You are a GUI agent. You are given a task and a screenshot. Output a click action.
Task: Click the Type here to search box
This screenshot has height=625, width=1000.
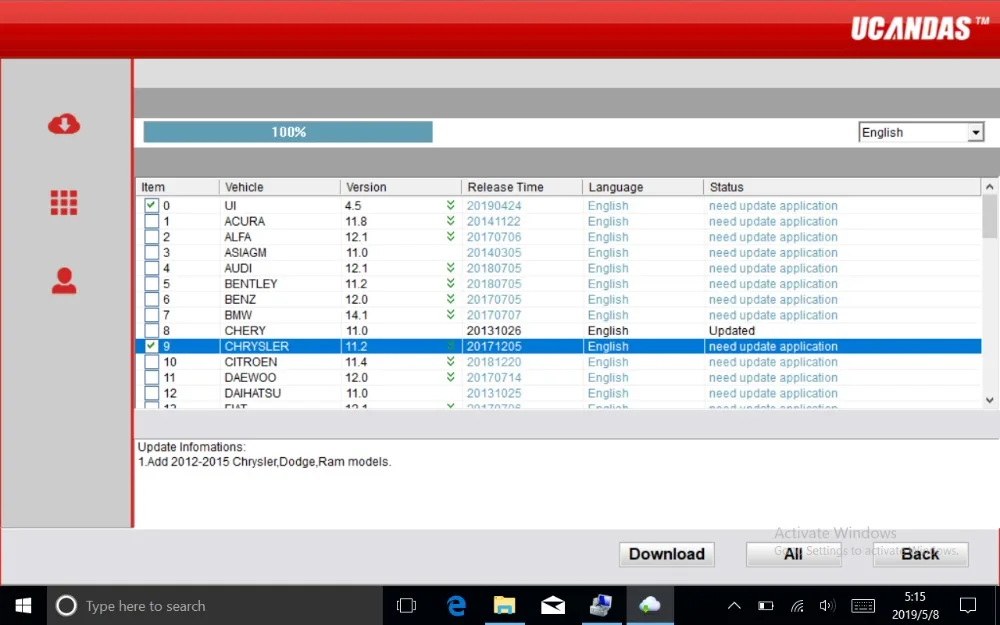(214, 605)
